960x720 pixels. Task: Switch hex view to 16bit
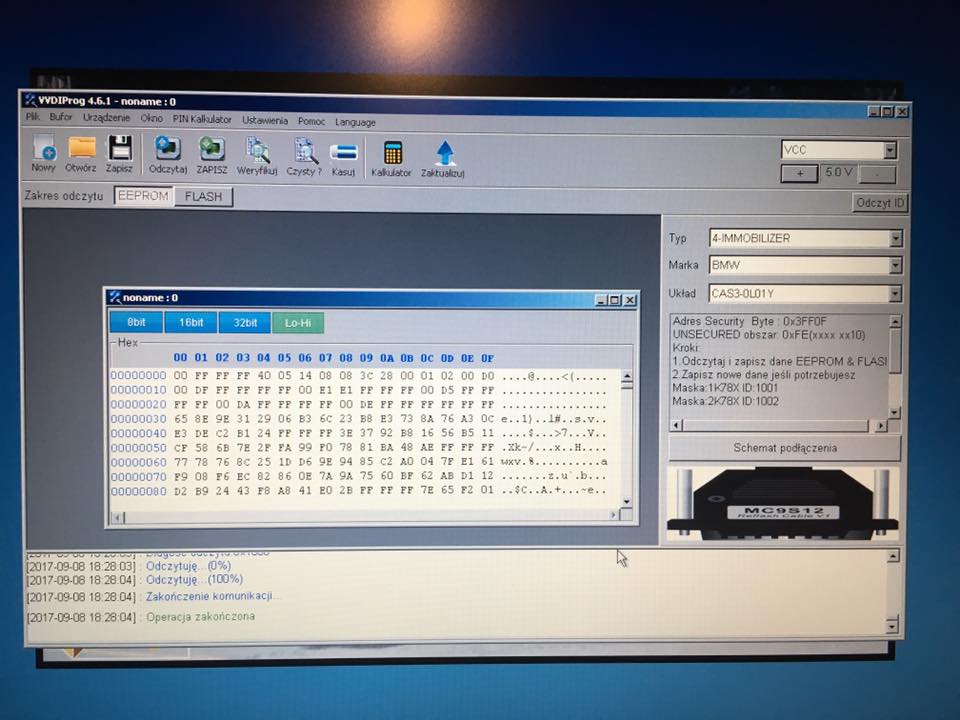(190, 322)
